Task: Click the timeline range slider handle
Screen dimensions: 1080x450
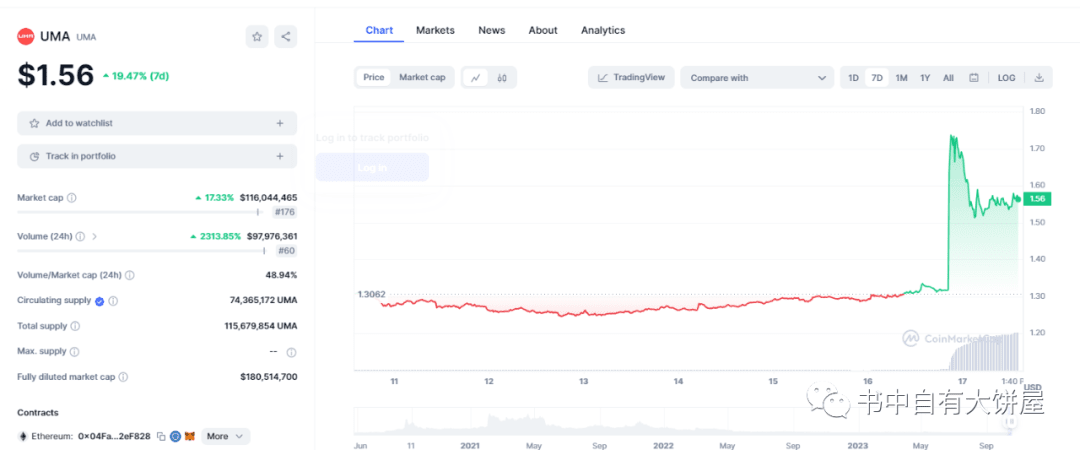Action: [1010, 421]
